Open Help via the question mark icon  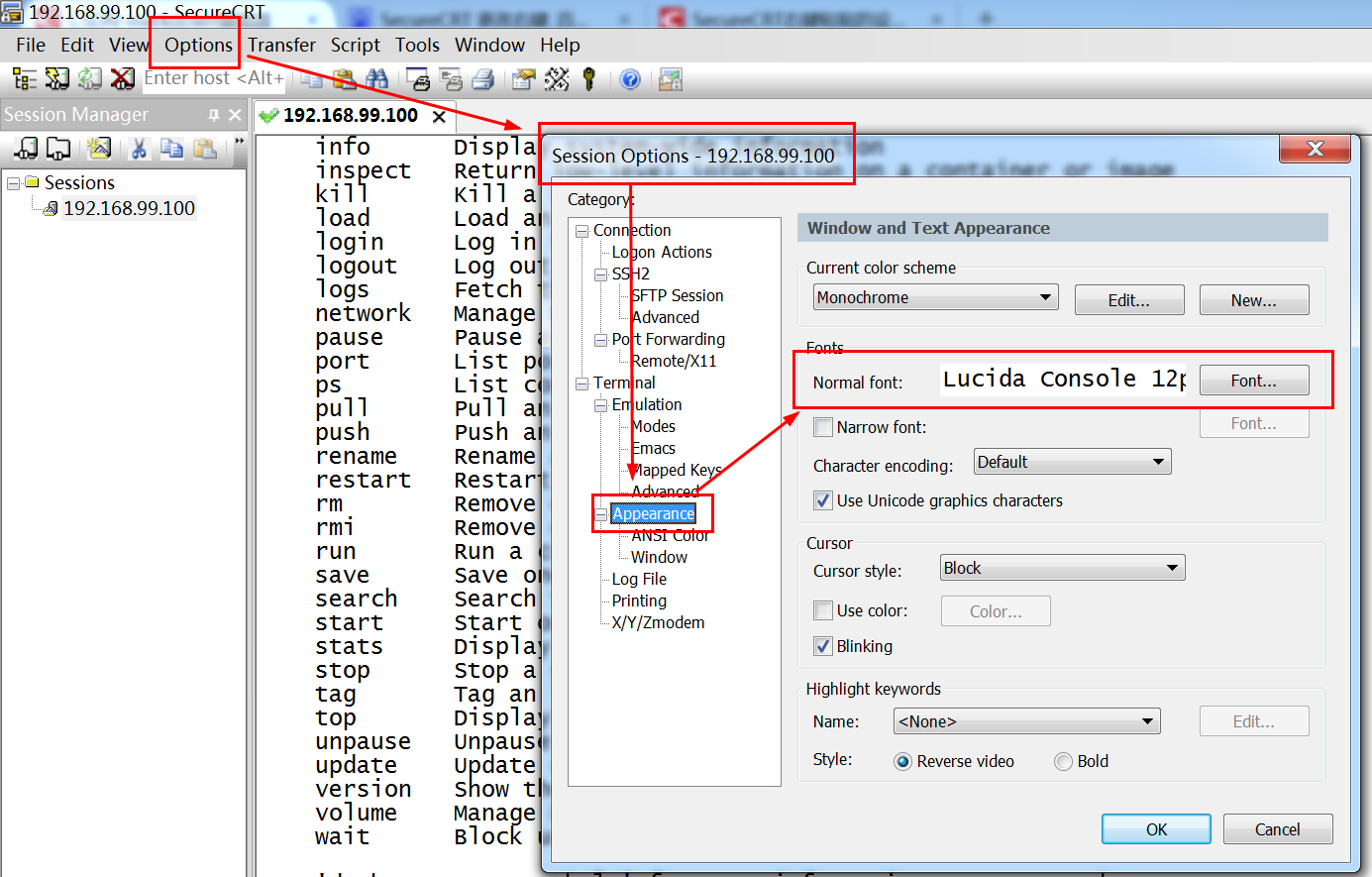coord(630,79)
